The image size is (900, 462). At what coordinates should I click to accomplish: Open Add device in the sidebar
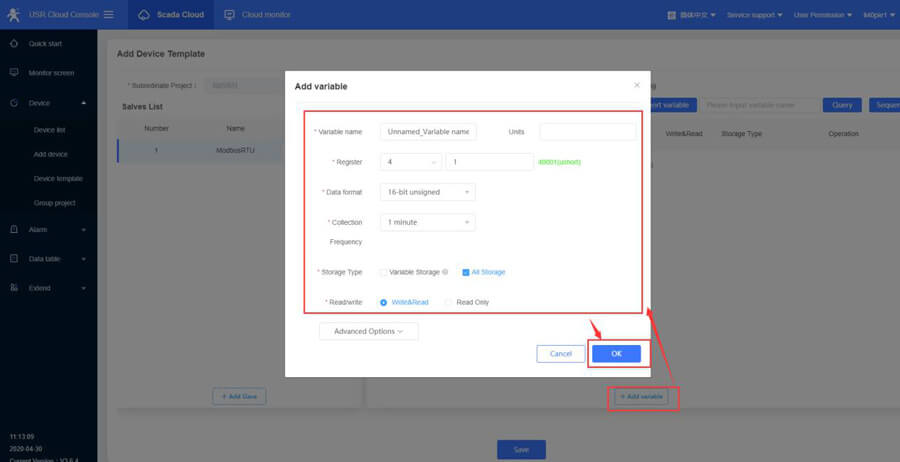51,154
